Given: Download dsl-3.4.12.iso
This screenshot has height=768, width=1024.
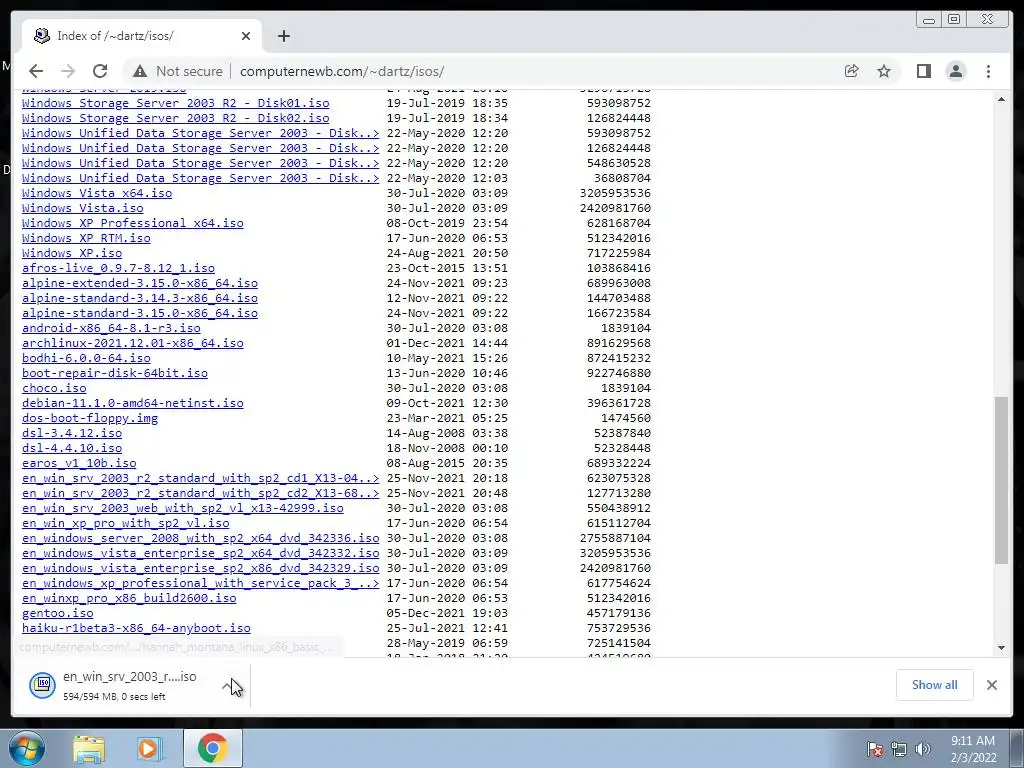Looking at the screenshot, I should (x=72, y=433).
